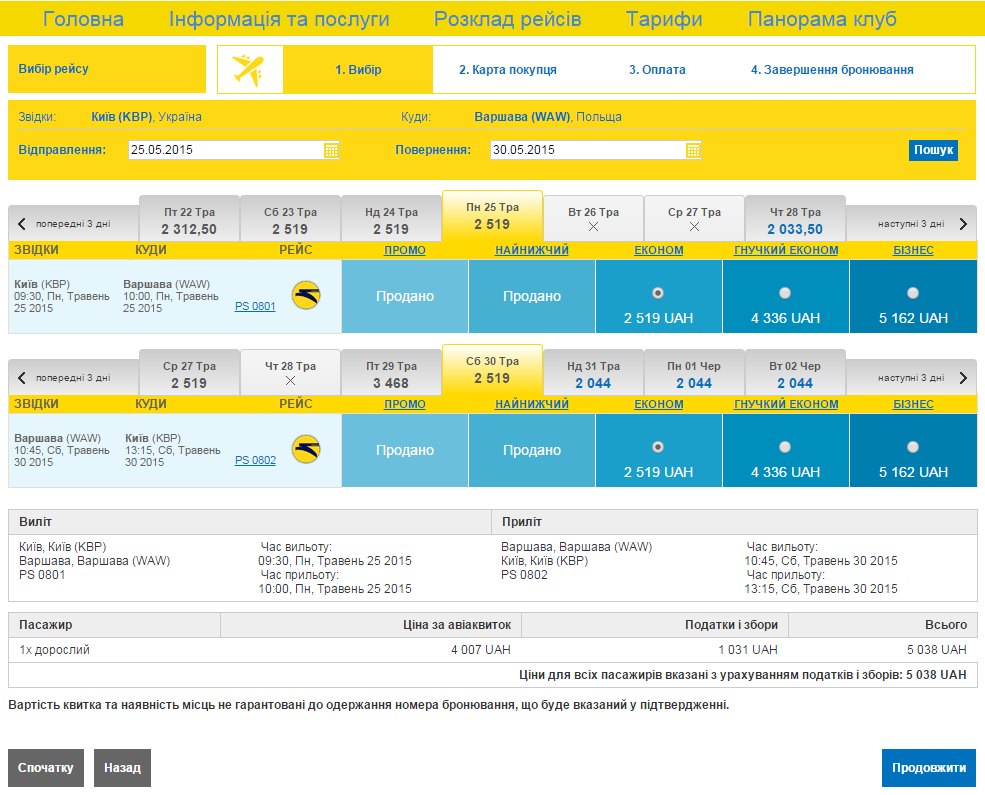Select Економ 2 519 UAH for flight PS 0802

[x=658, y=447]
